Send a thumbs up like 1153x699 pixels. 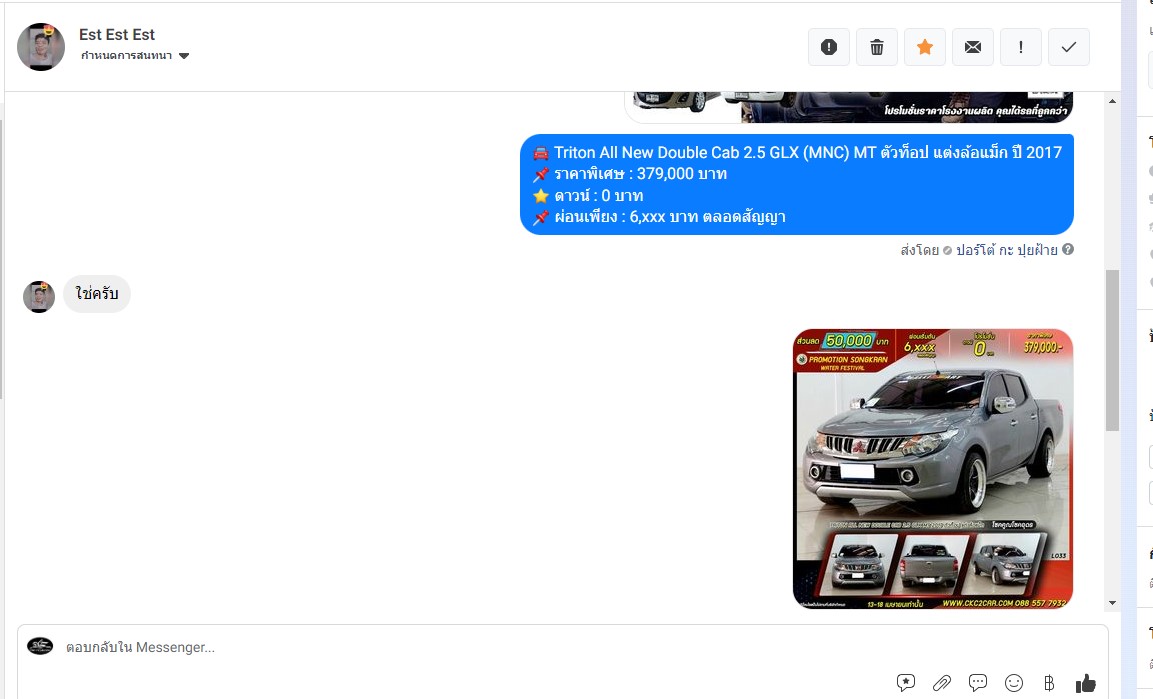coord(1085,683)
